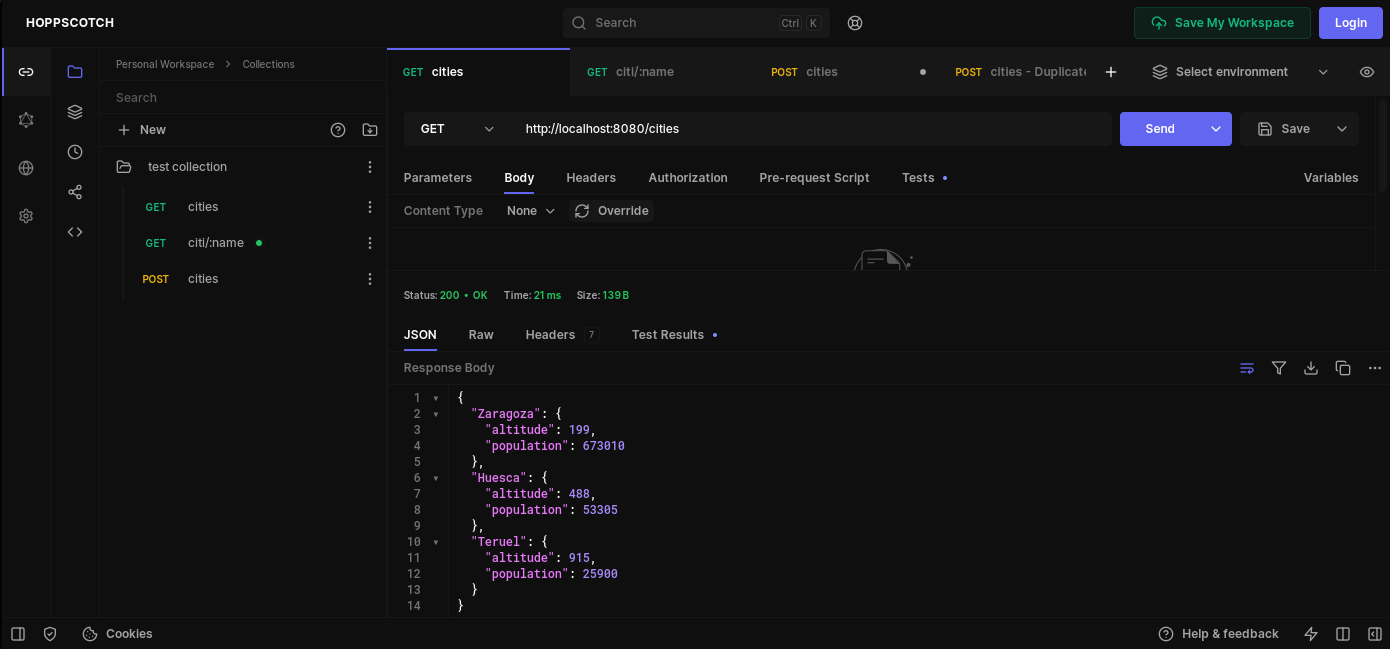Open the GraphQL section in sidebar
The image size is (1390, 649).
[x=26, y=120]
